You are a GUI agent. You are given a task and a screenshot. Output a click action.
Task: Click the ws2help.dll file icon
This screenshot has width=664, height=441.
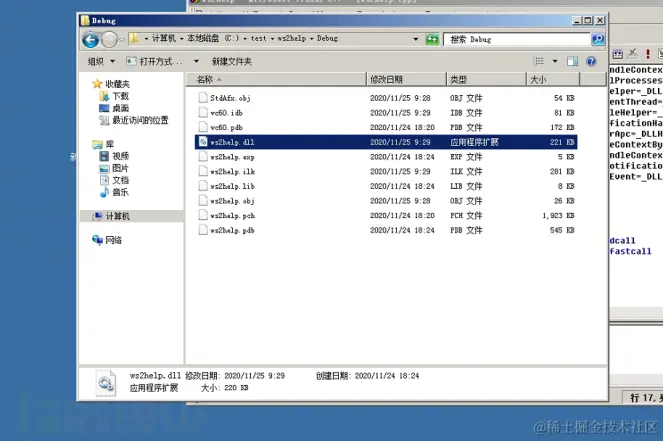point(203,141)
